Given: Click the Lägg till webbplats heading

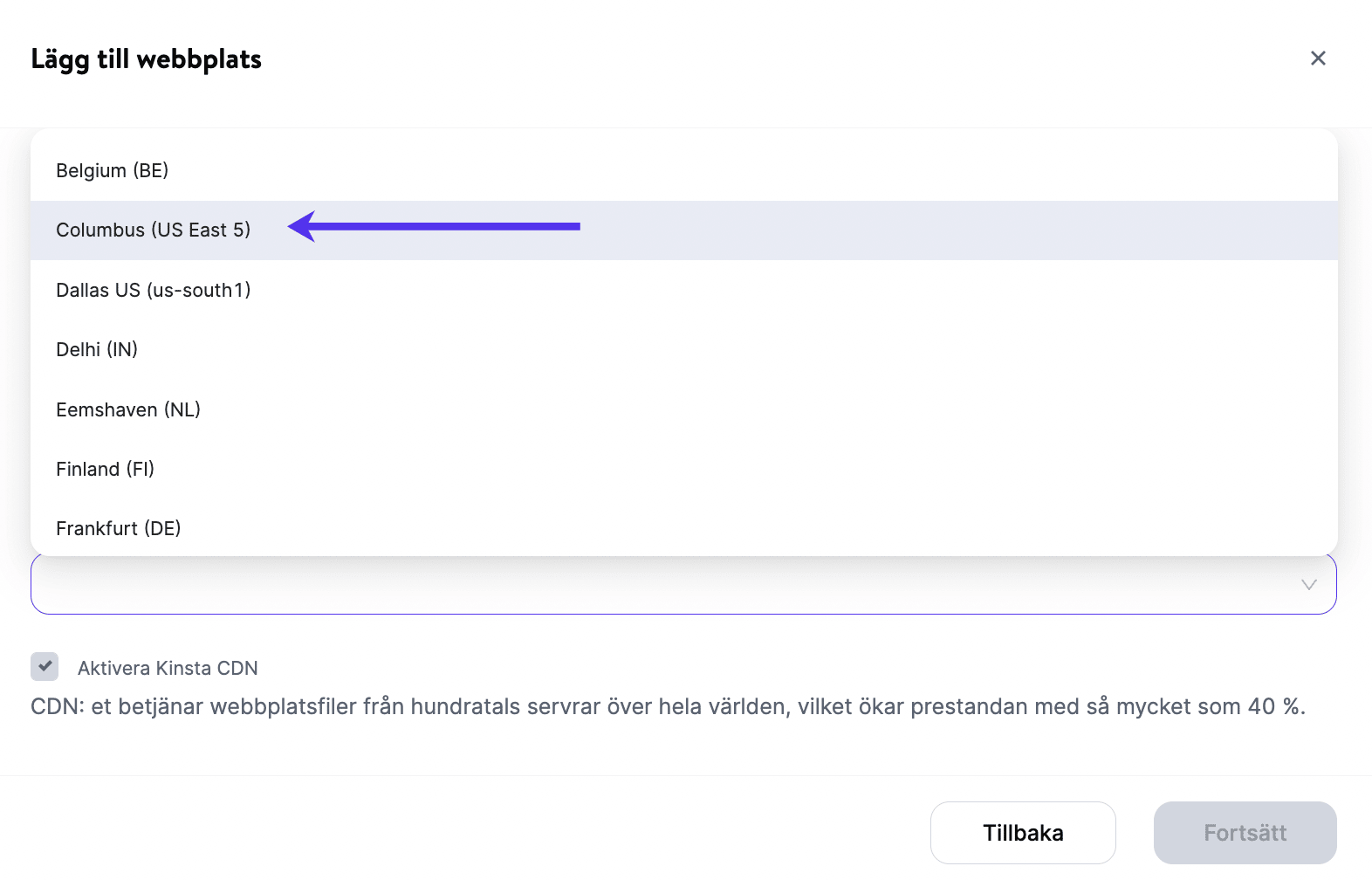Looking at the screenshot, I should [x=147, y=59].
